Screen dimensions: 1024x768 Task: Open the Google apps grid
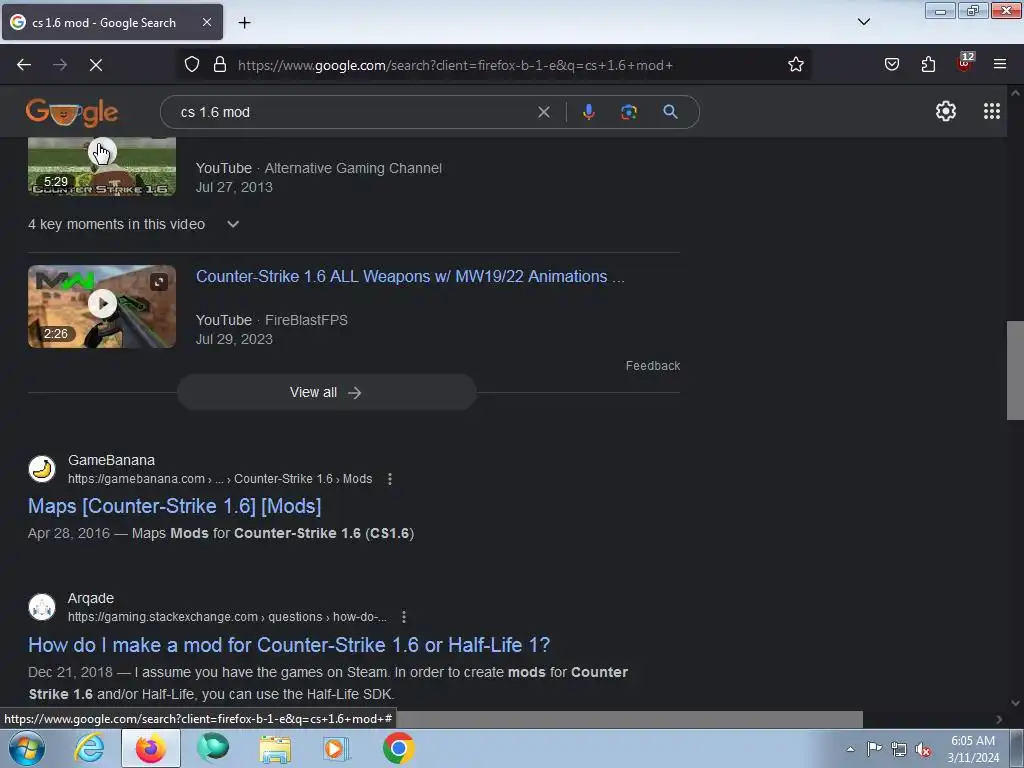pos(991,112)
